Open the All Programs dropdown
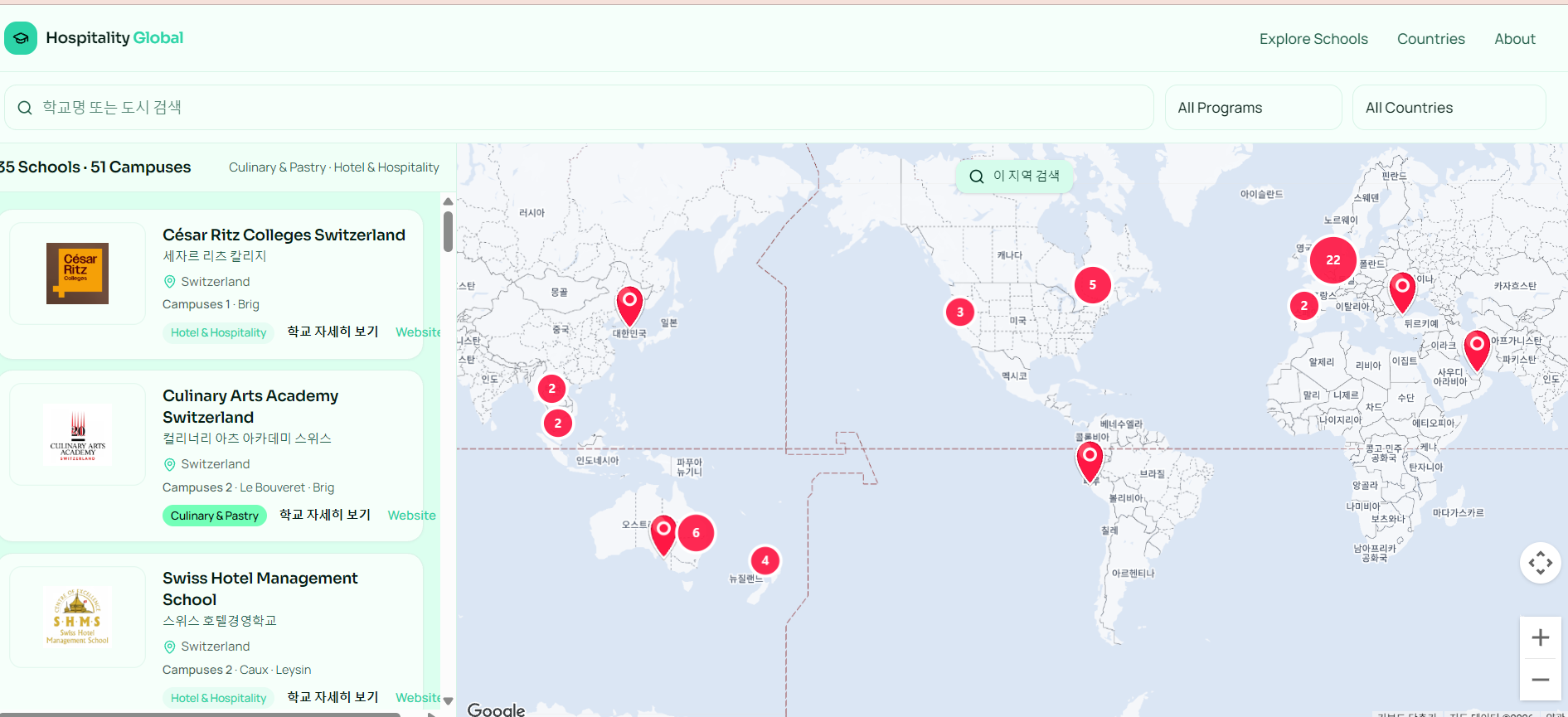This screenshot has height=717, width=1568. click(x=1253, y=108)
